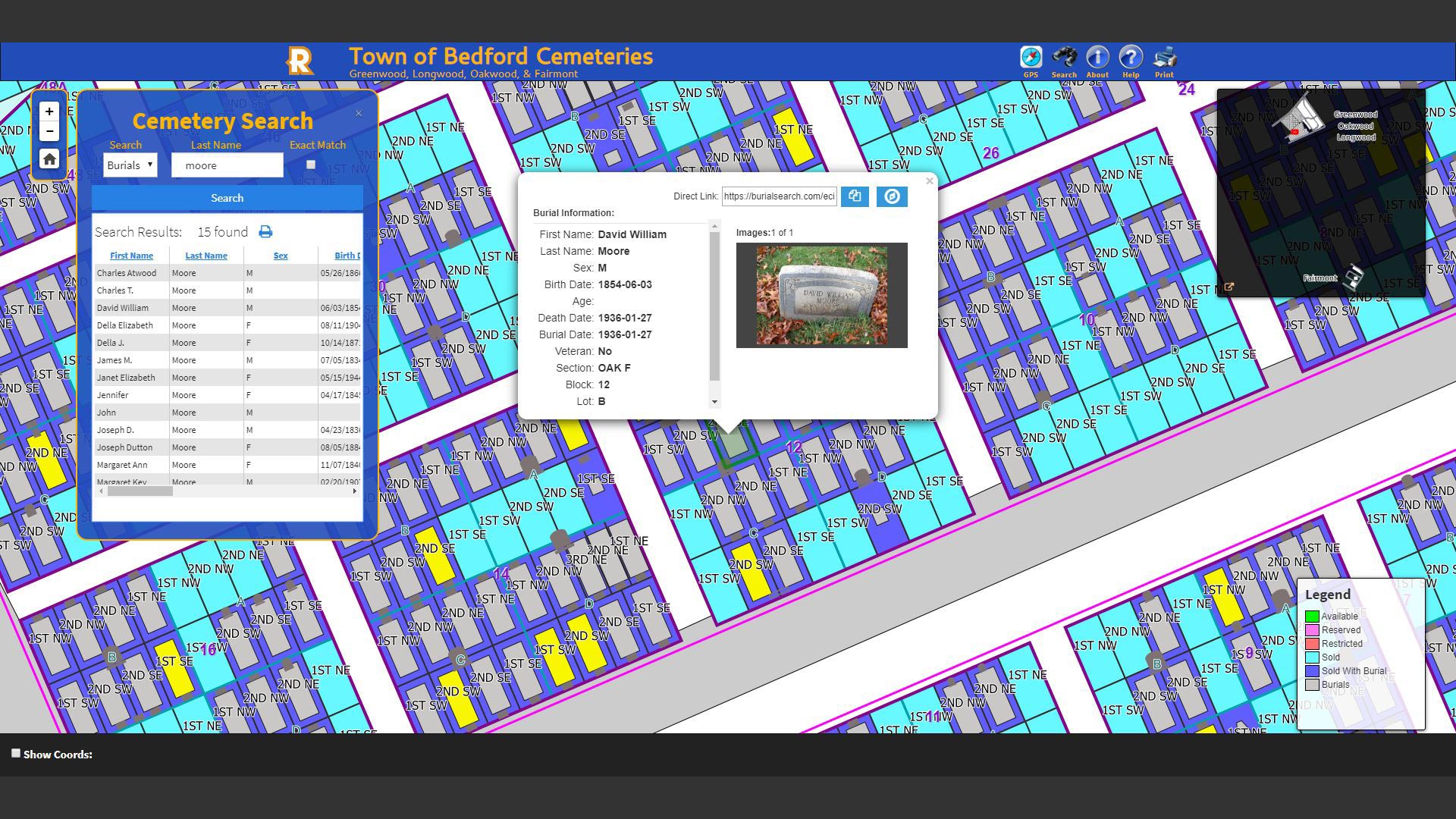Open the Search binoculars tool

pyautogui.click(x=1064, y=58)
